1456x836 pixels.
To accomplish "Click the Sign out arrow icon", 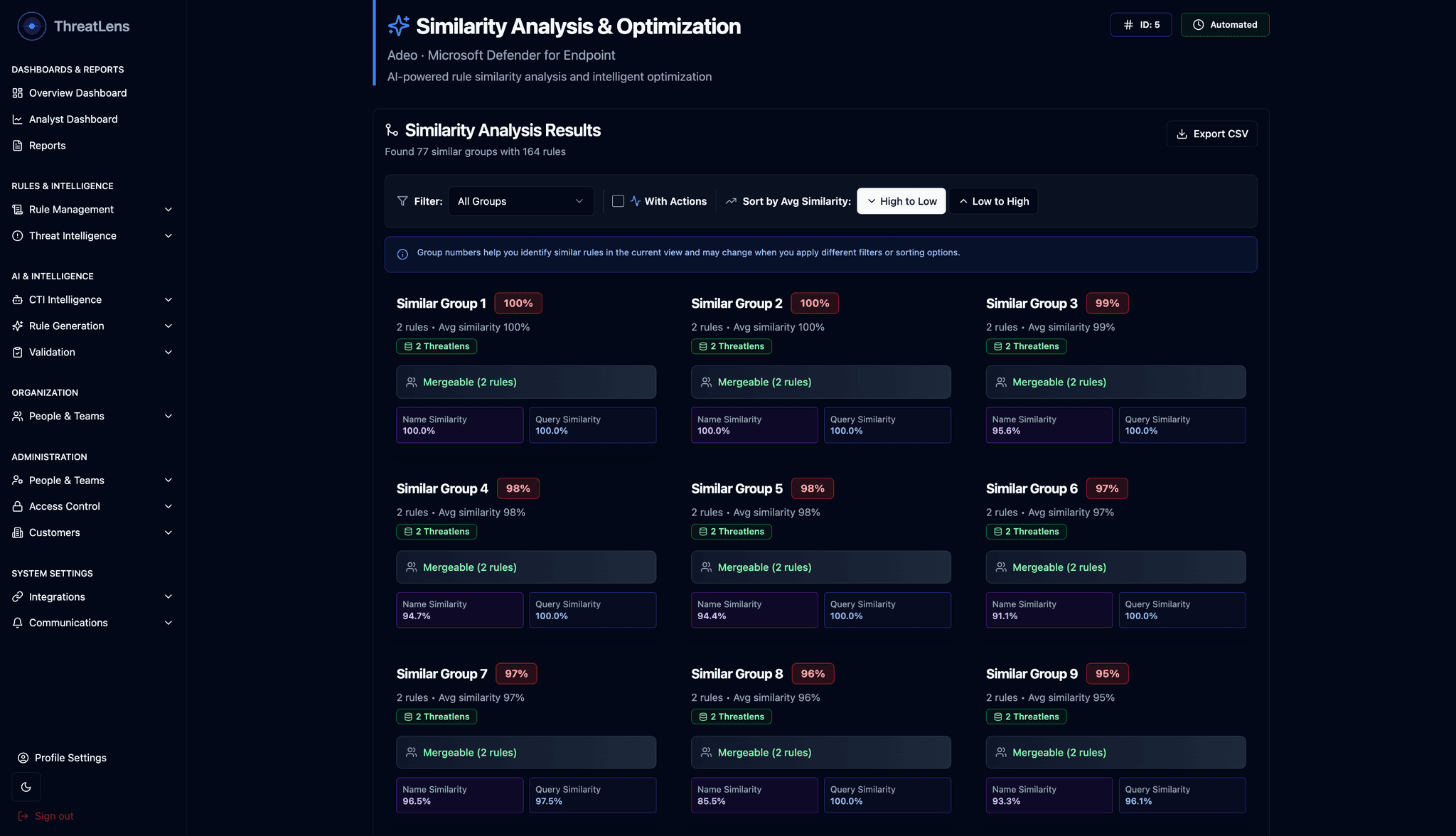I will (23, 816).
